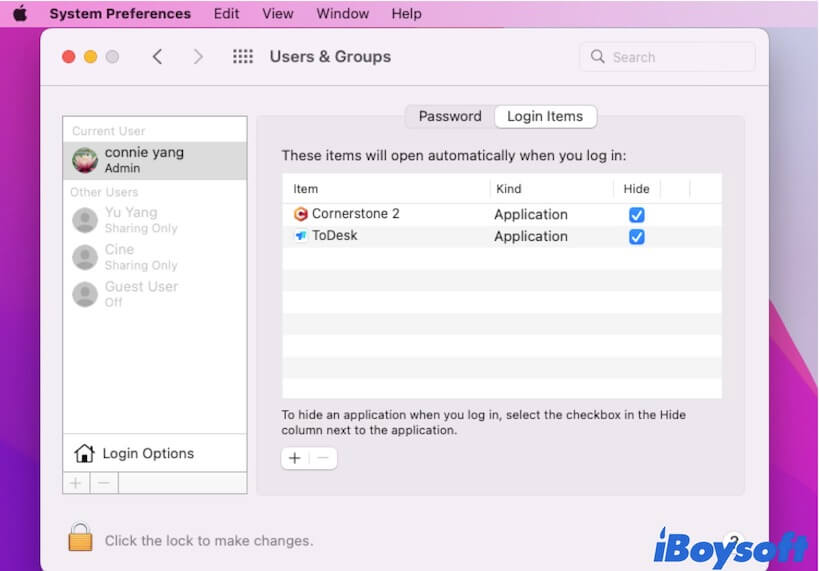Viewport: 819px width, 571px height.
Task: Select the Guest User entry
Action: [x=155, y=294]
